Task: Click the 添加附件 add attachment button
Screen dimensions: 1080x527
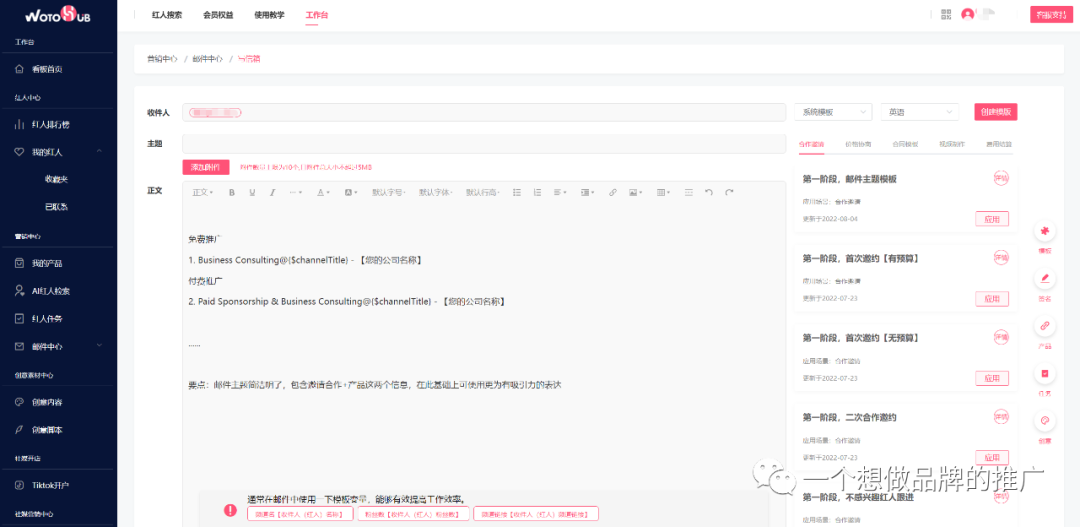Action: pos(205,167)
